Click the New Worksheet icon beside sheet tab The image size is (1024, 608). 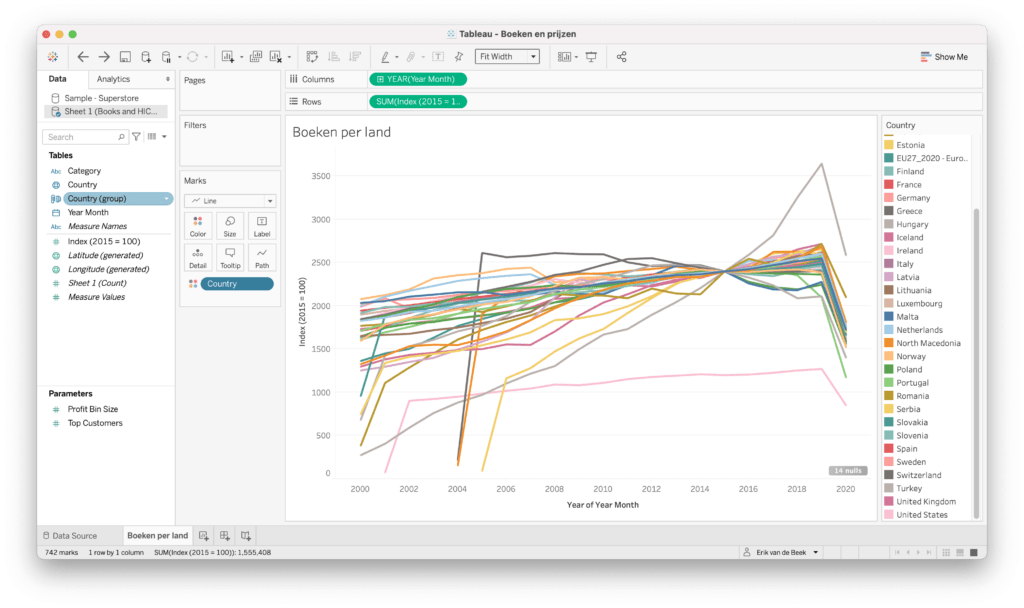204,536
